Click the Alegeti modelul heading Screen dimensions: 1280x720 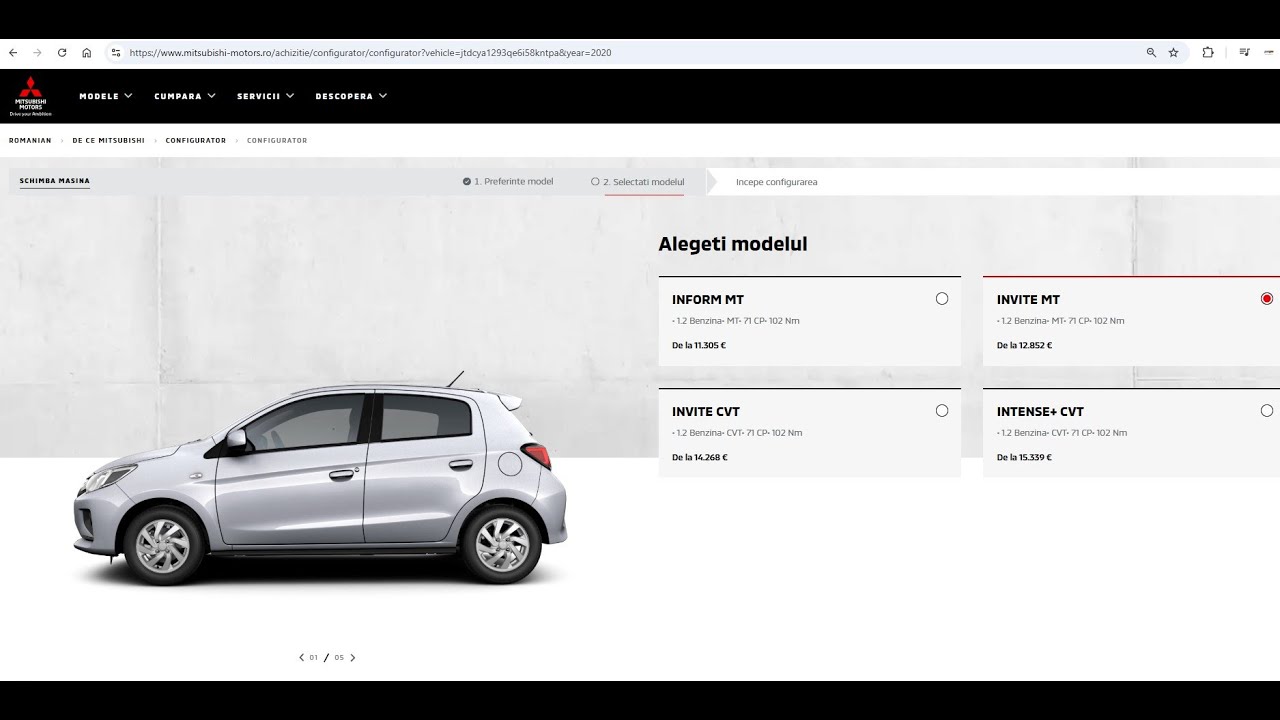click(x=733, y=244)
